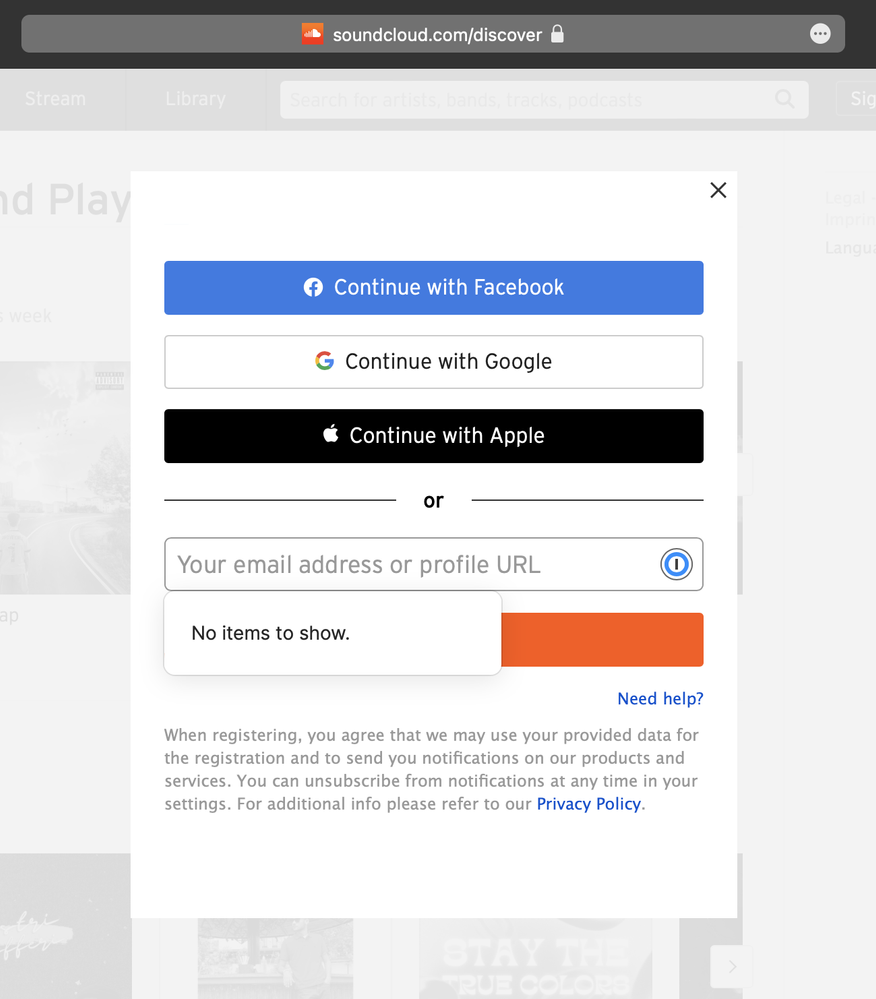Click the orange button below email field
The height and width of the screenshot is (999, 876).
pyautogui.click(x=602, y=640)
